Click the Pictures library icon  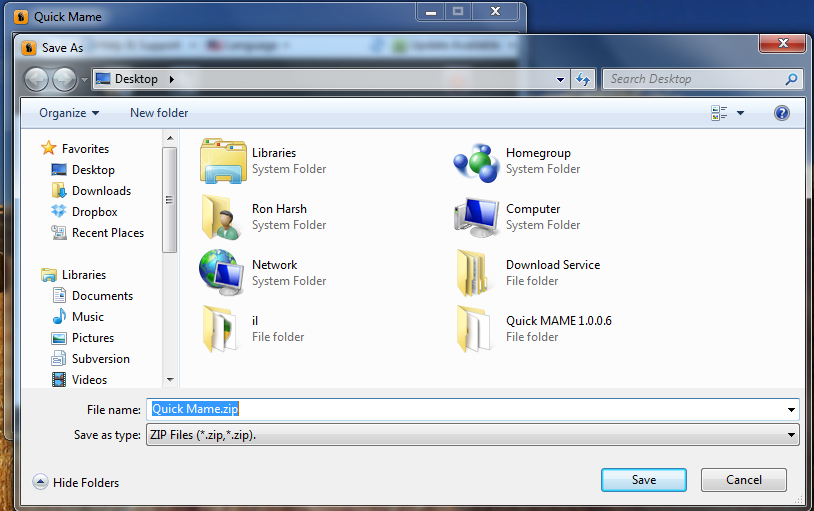tap(59, 338)
